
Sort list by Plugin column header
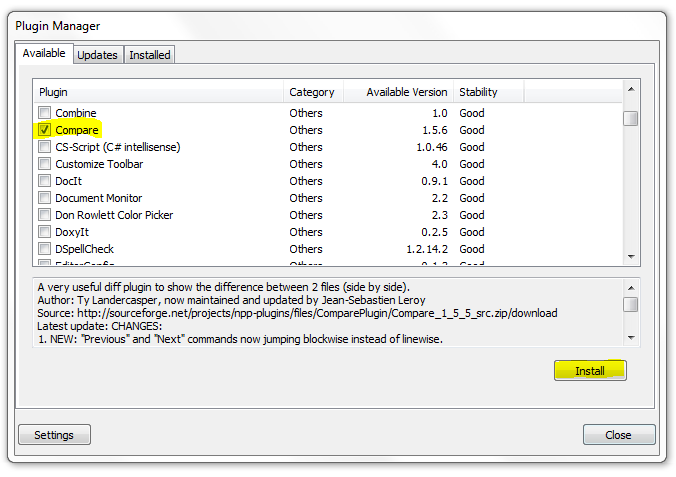[x=159, y=92]
